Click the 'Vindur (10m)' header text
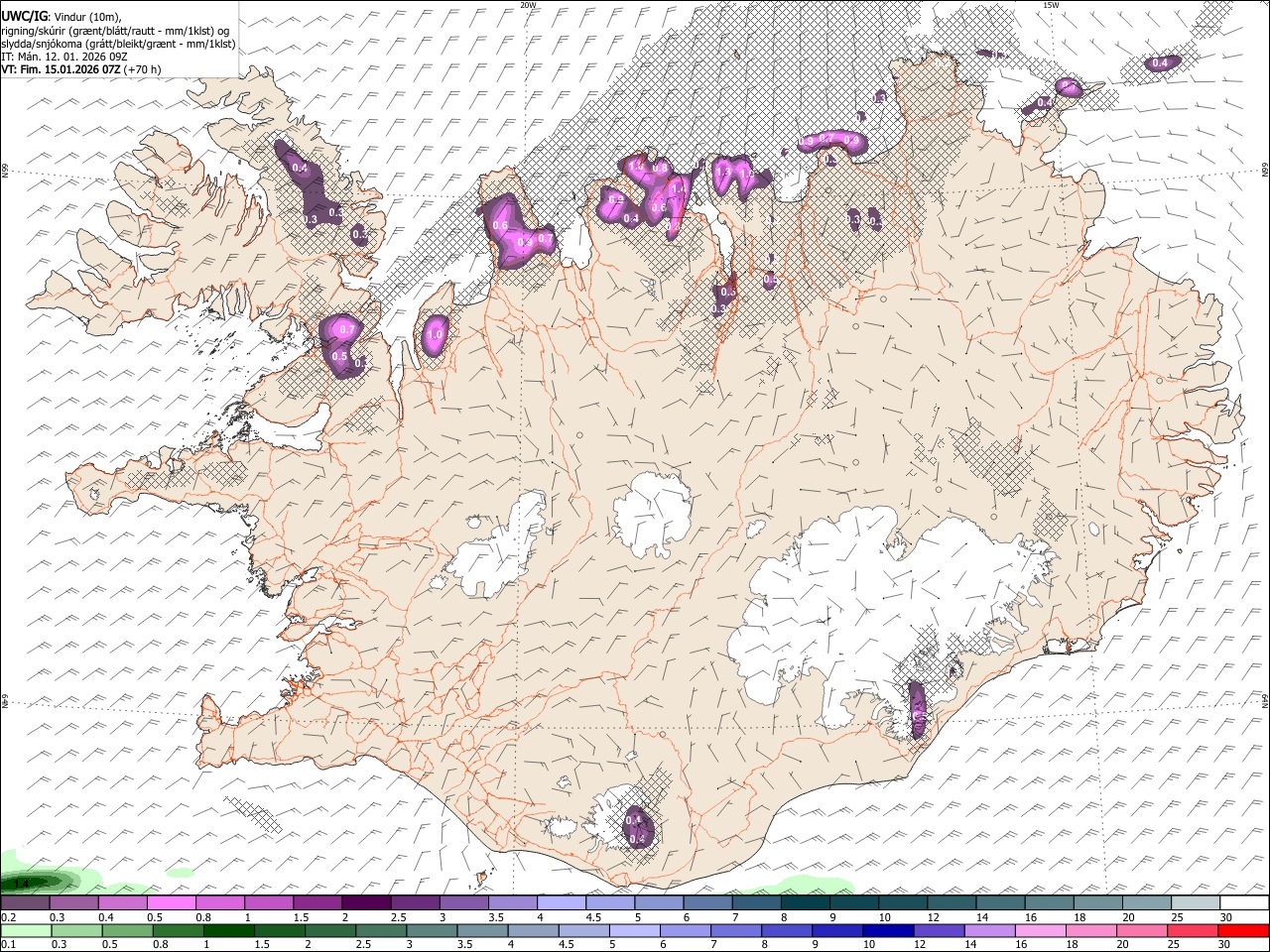1270x952 pixels. click(x=87, y=17)
